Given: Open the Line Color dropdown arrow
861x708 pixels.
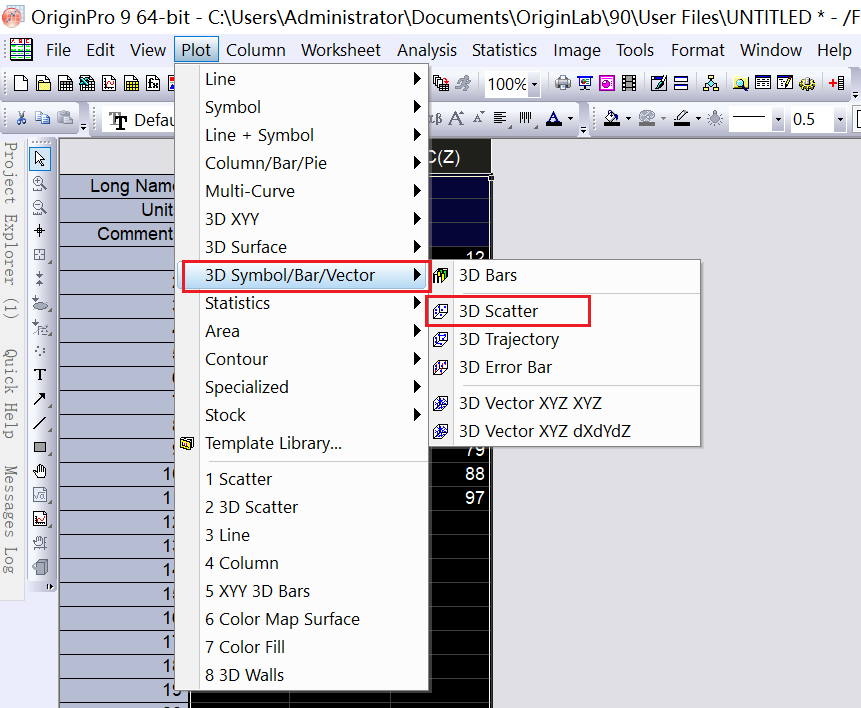Looking at the screenshot, I should tap(698, 119).
